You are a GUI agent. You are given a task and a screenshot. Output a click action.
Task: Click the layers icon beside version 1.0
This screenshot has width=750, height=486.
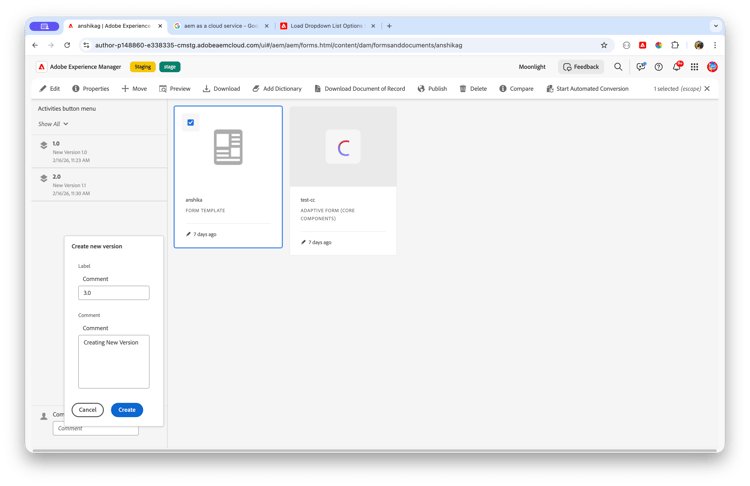coord(44,145)
